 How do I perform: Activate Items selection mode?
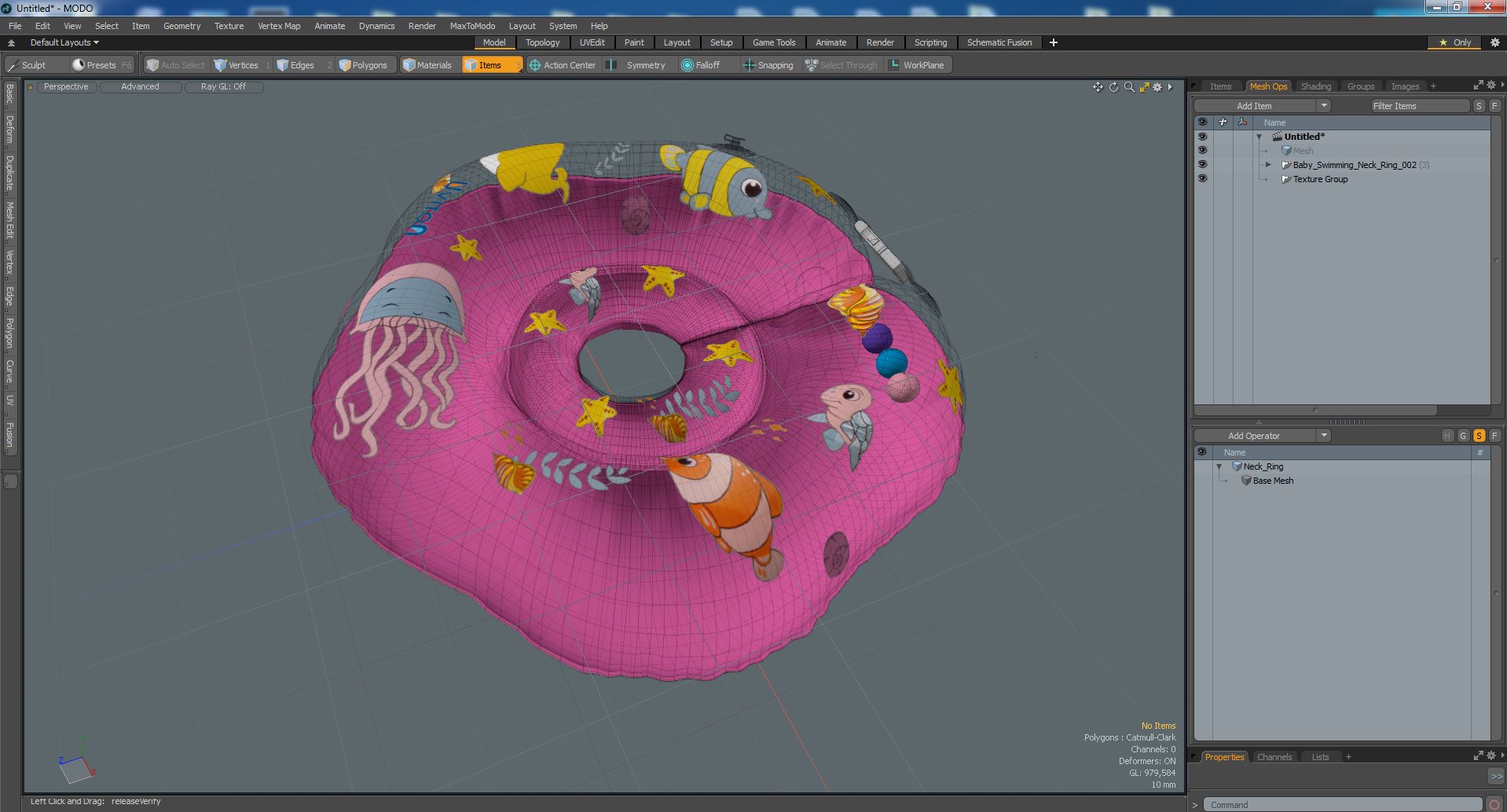point(491,65)
